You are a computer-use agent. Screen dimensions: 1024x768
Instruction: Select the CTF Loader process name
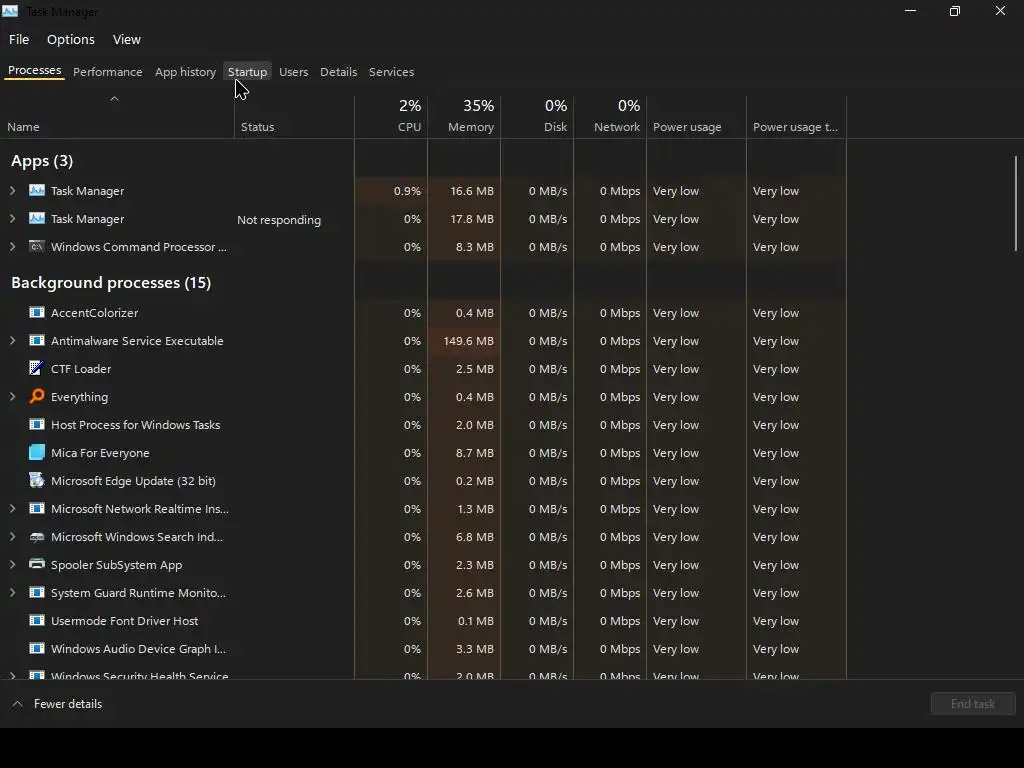point(81,368)
